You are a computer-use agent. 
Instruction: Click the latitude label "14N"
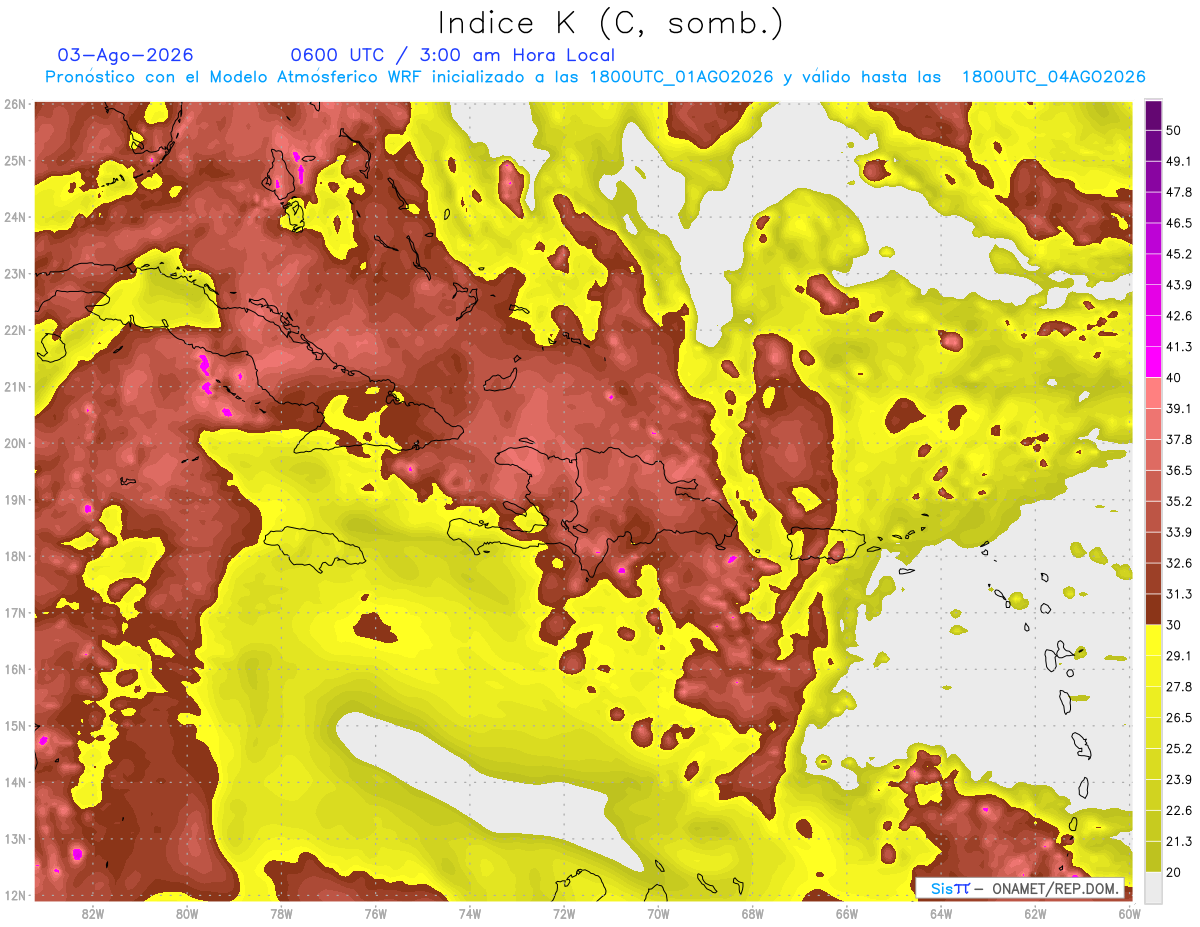pos(15,782)
